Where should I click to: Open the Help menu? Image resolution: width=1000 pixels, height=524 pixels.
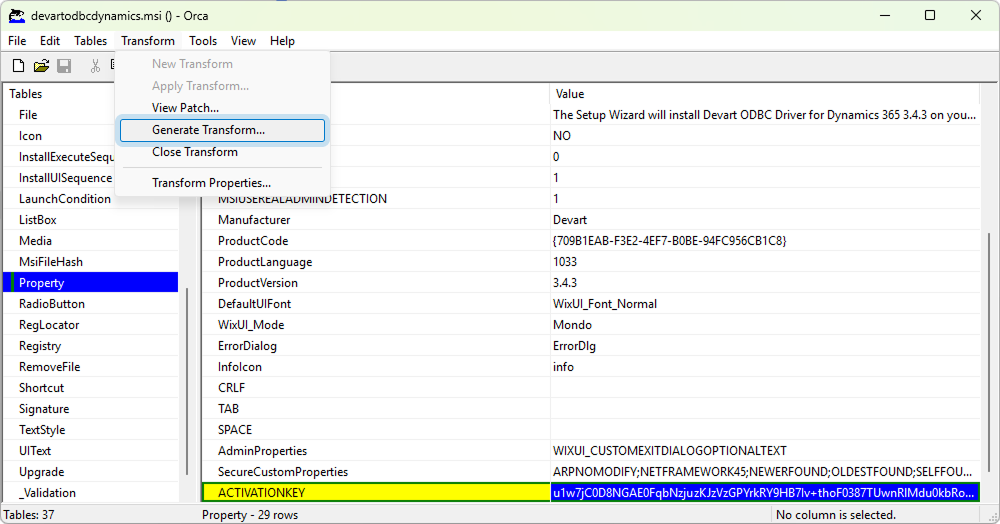282,41
